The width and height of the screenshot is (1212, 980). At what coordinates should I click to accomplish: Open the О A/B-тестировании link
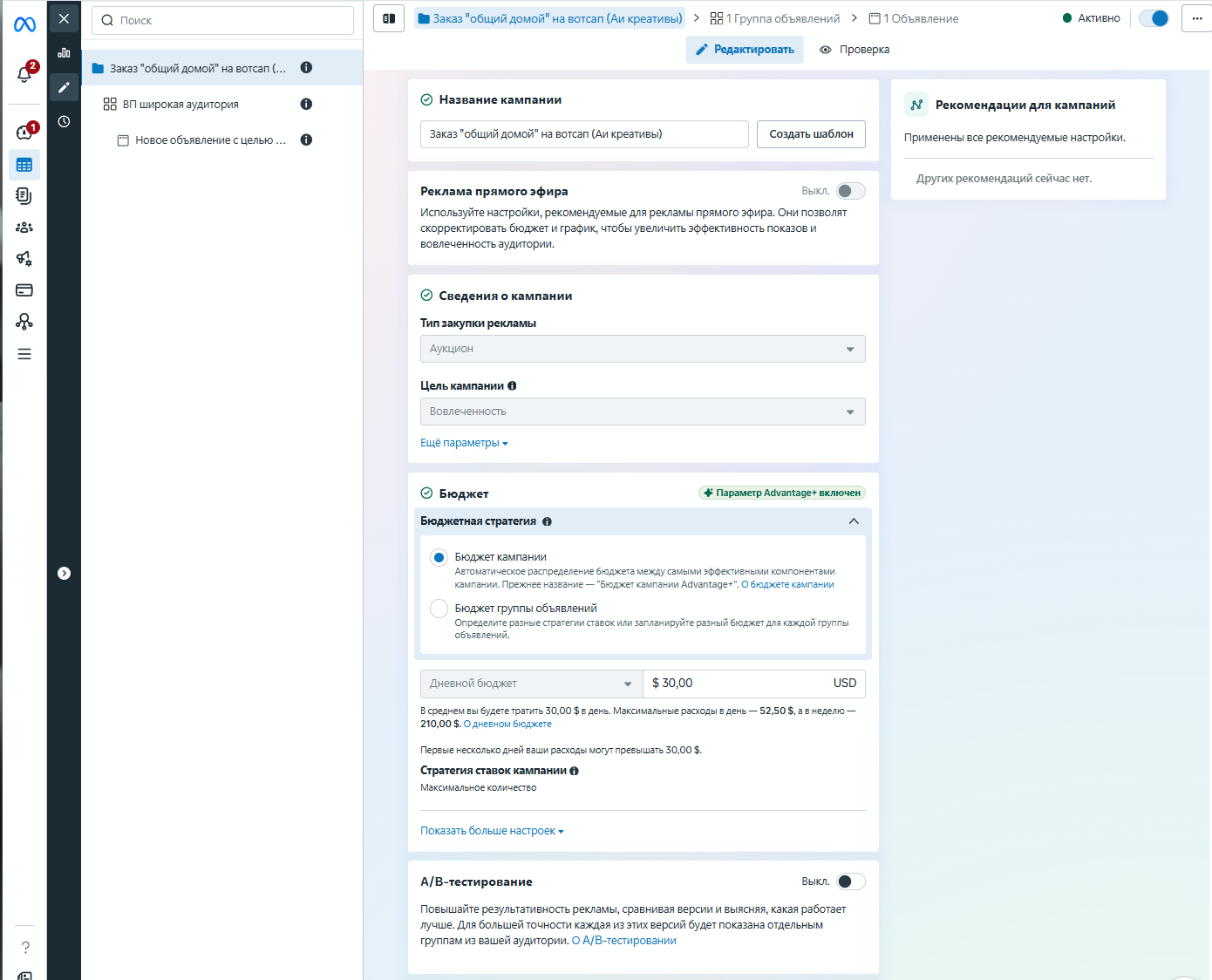click(624, 941)
